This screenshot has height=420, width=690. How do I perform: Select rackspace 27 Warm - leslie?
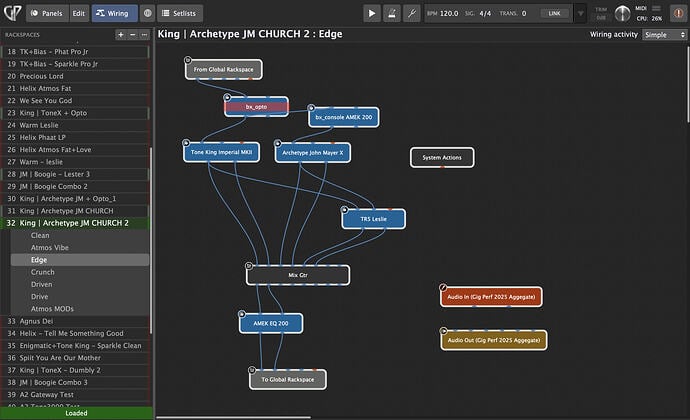[75, 162]
